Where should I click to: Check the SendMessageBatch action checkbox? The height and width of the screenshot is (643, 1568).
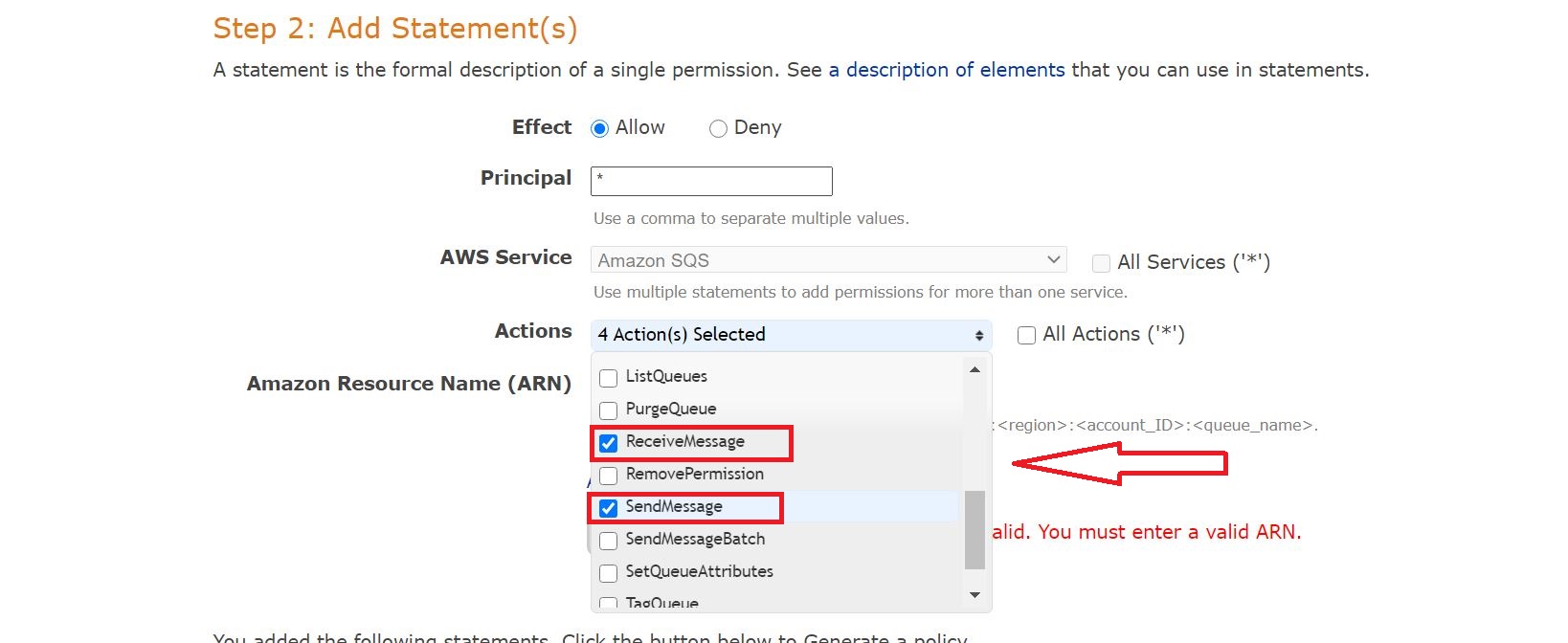[609, 541]
